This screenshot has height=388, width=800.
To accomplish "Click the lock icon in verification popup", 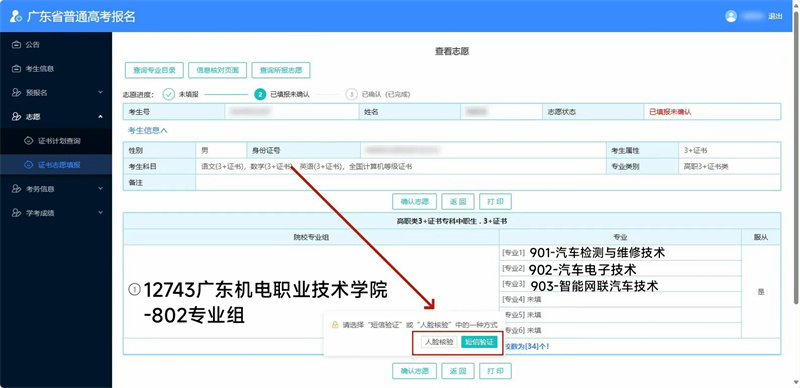I will pyautogui.click(x=335, y=325).
